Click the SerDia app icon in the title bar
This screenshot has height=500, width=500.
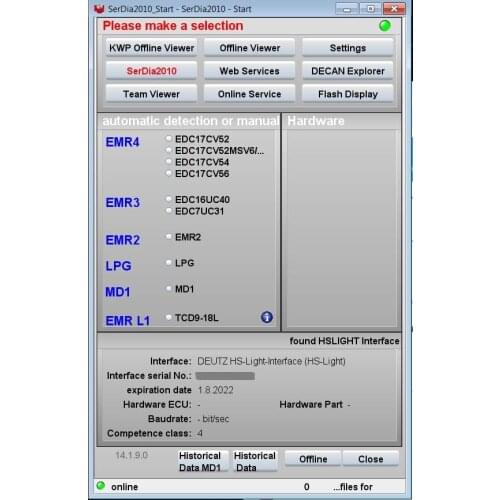tap(99, 9)
